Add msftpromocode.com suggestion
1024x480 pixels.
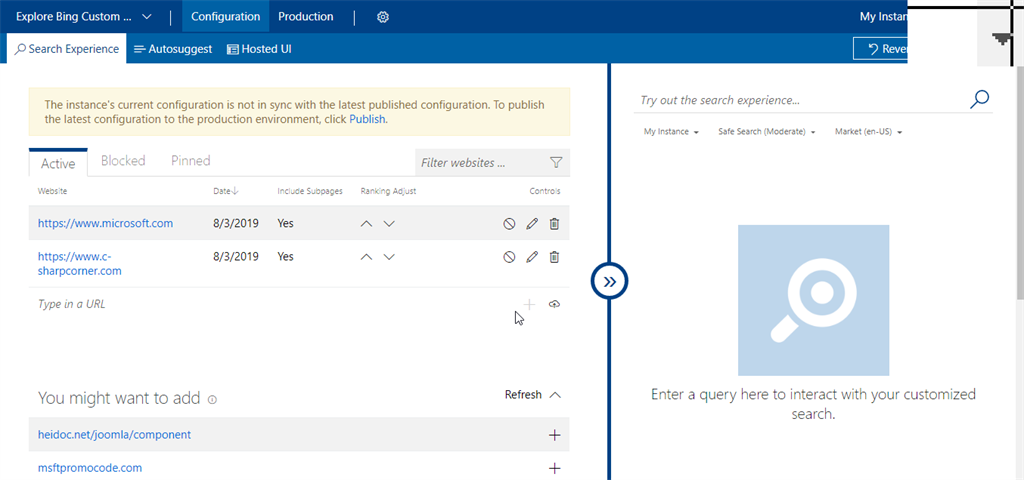tap(554, 468)
